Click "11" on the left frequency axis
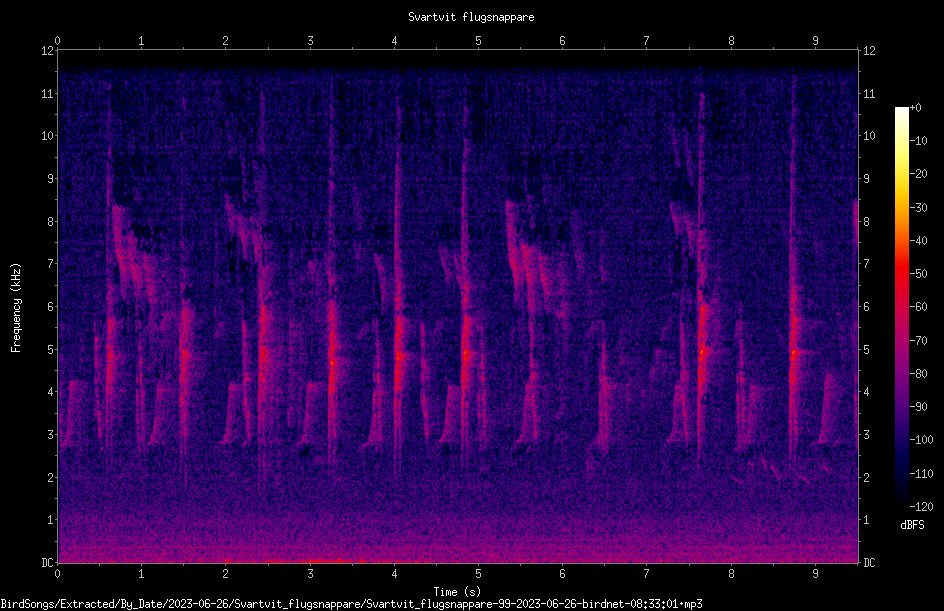Viewport: 944px width, 611px height. pos(47,93)
